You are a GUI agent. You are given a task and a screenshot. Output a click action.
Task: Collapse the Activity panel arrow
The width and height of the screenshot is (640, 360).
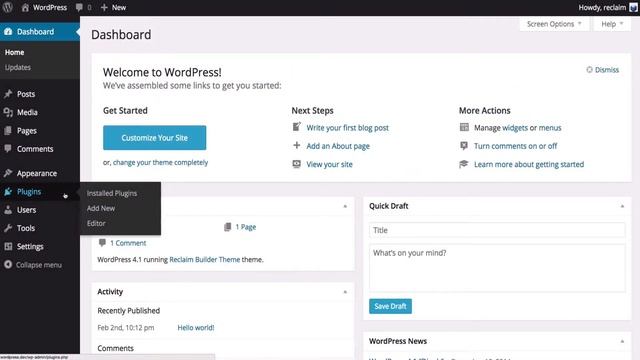(x=345, y=292)
